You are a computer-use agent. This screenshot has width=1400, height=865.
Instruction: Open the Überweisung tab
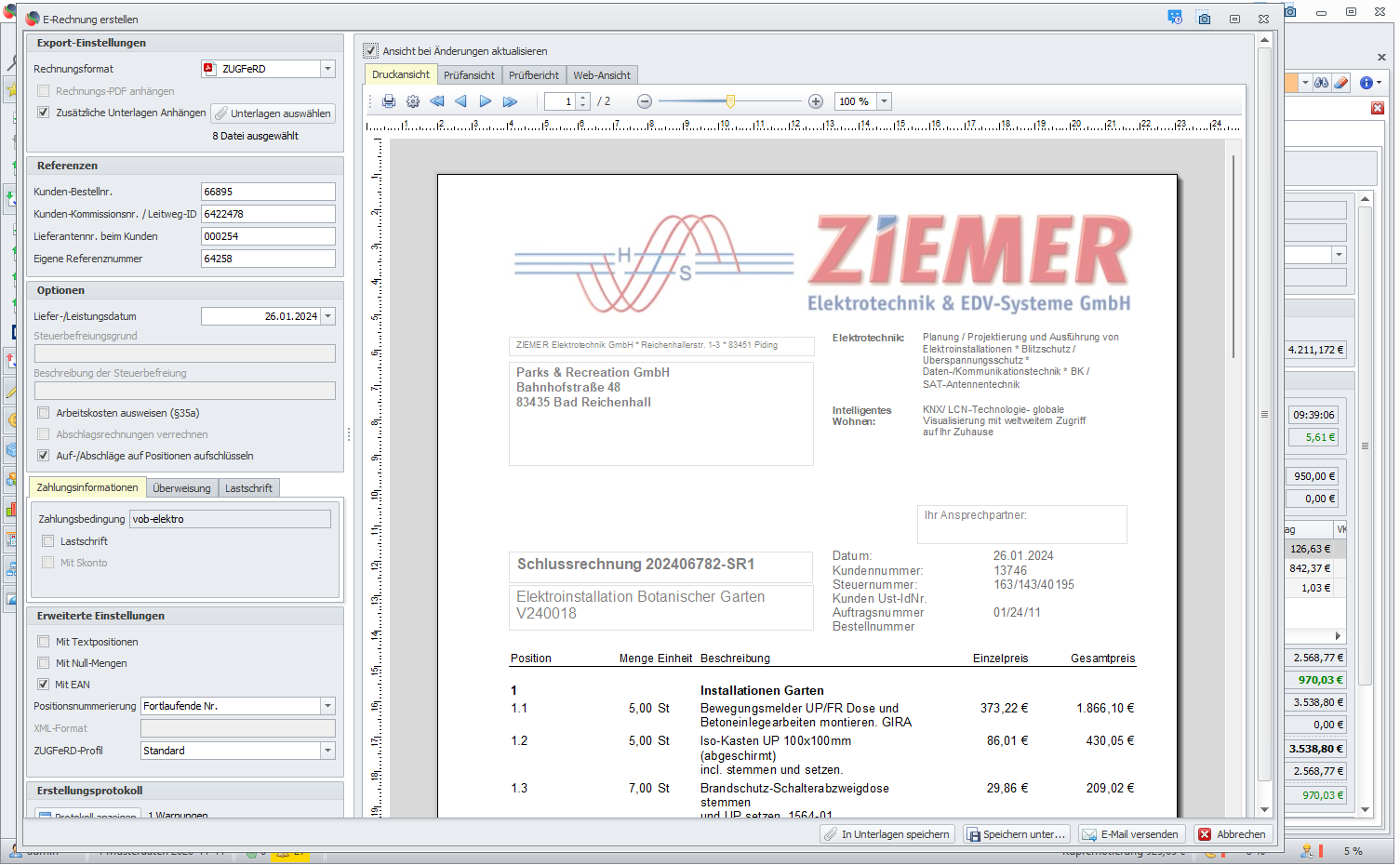181,488
